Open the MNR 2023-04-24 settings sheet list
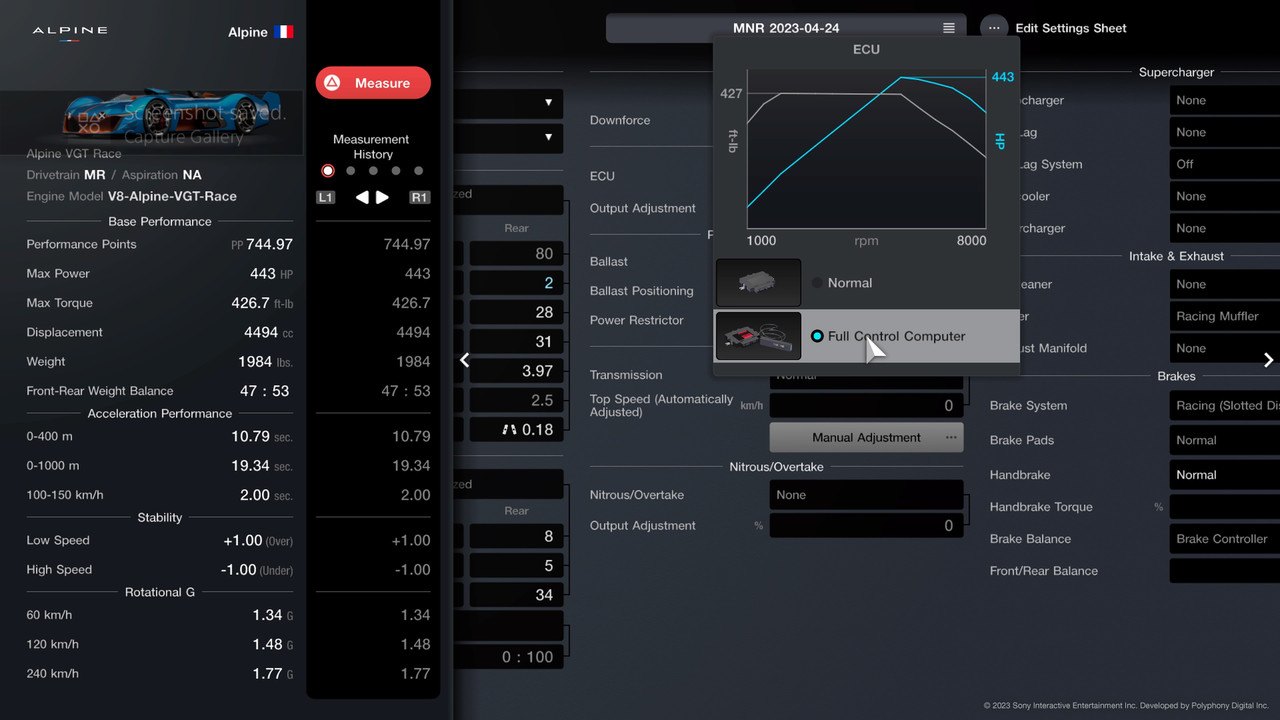 (x=786, y=28)
